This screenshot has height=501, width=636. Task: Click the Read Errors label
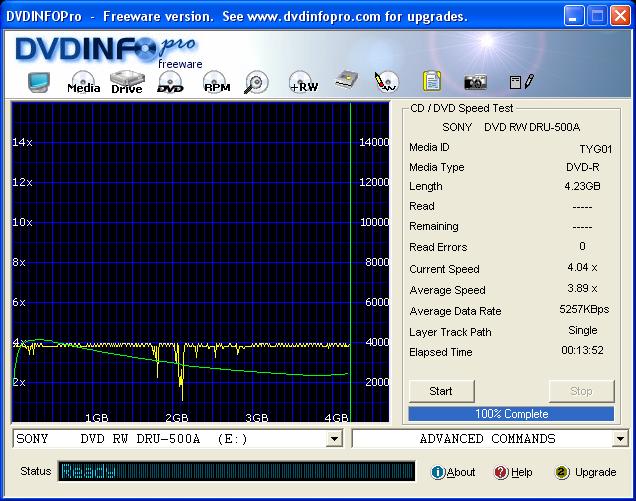click(x=438, y=247)
